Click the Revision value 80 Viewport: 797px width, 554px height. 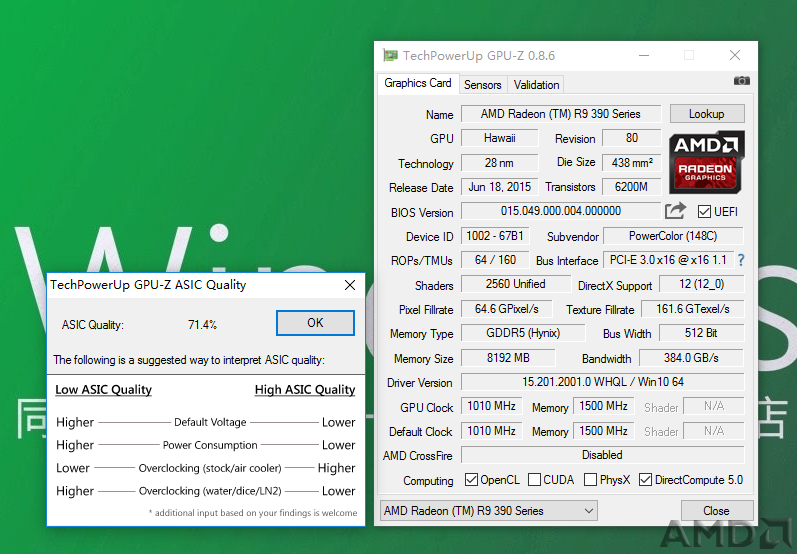[x=632, y=138]
